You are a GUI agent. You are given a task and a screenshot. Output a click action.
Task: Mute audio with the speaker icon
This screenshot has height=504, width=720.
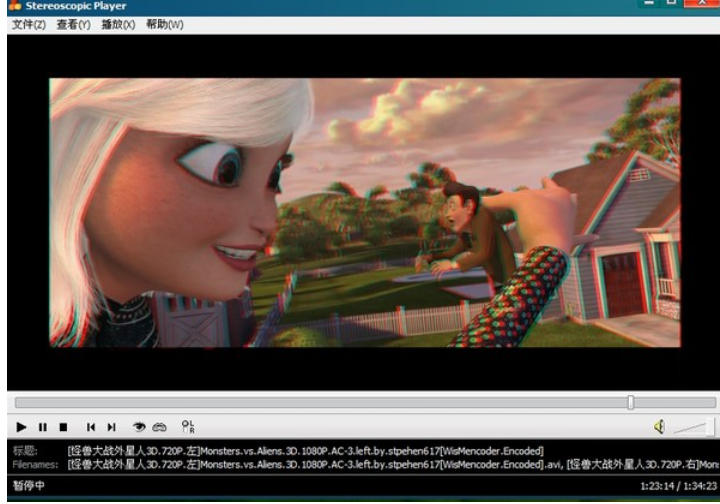tap(659, 427)
